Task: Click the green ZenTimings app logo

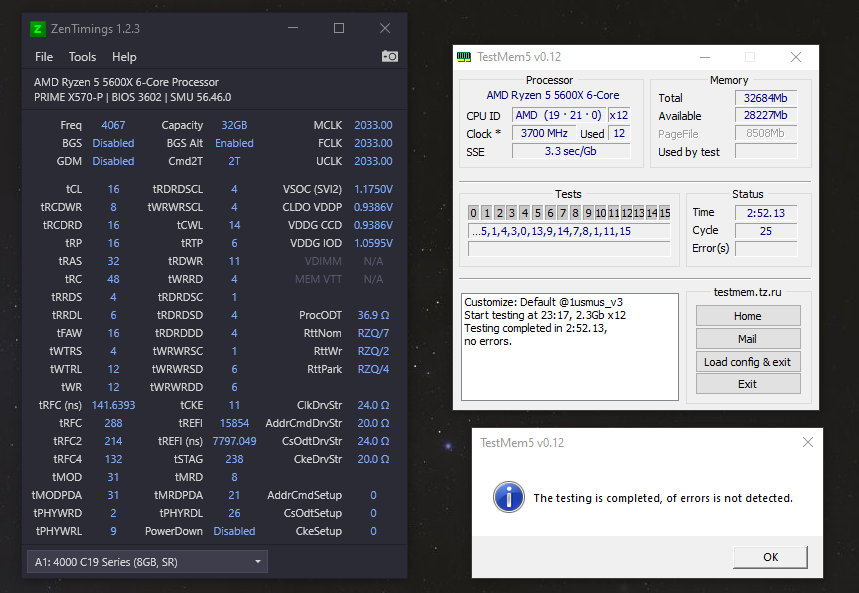Action: point(37,28)
